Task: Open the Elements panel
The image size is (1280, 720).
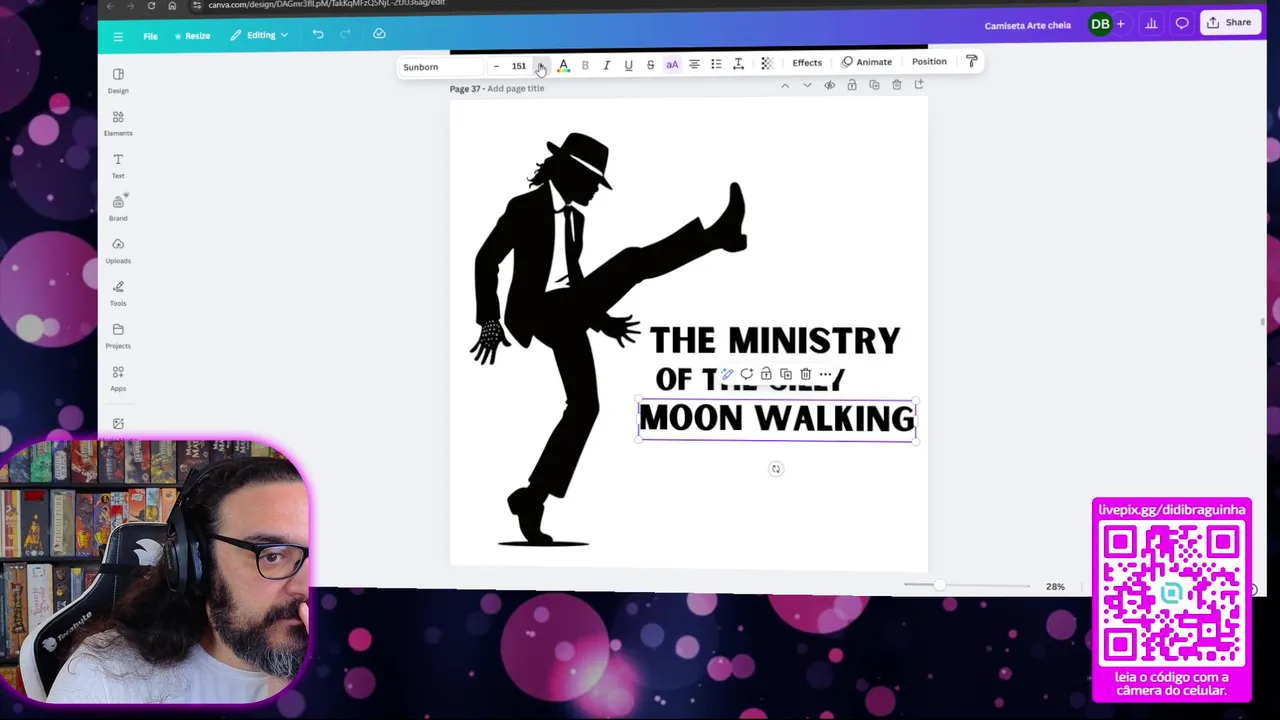Action: coord(118,123)
